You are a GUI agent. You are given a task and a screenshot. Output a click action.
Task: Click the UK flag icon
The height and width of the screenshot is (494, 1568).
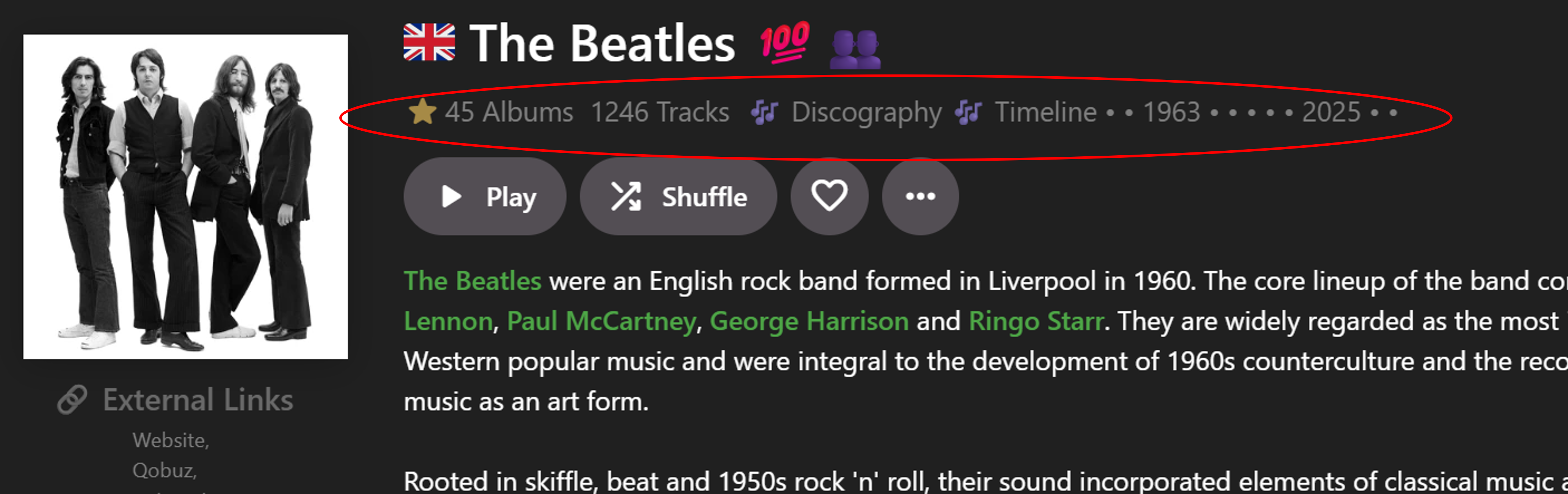pos(428,43)
